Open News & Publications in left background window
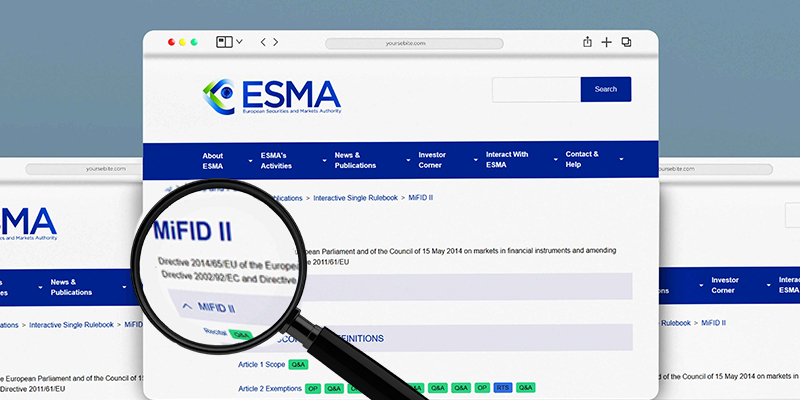 [71, 287]
